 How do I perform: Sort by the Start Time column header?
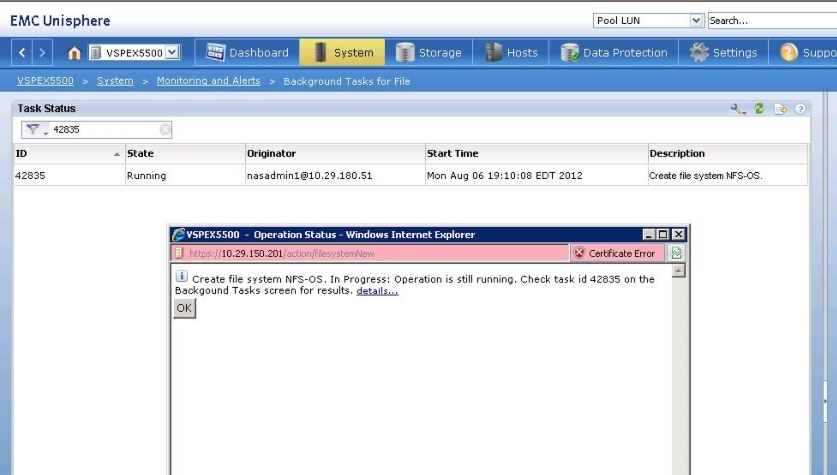536,154
